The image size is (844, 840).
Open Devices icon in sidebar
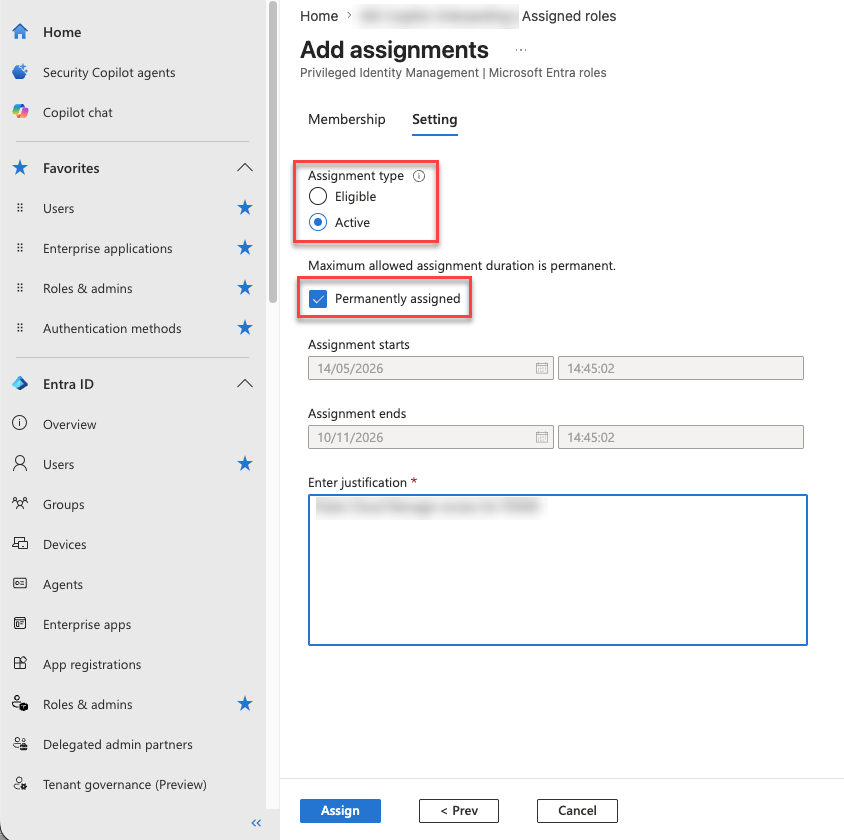(20, 543)
